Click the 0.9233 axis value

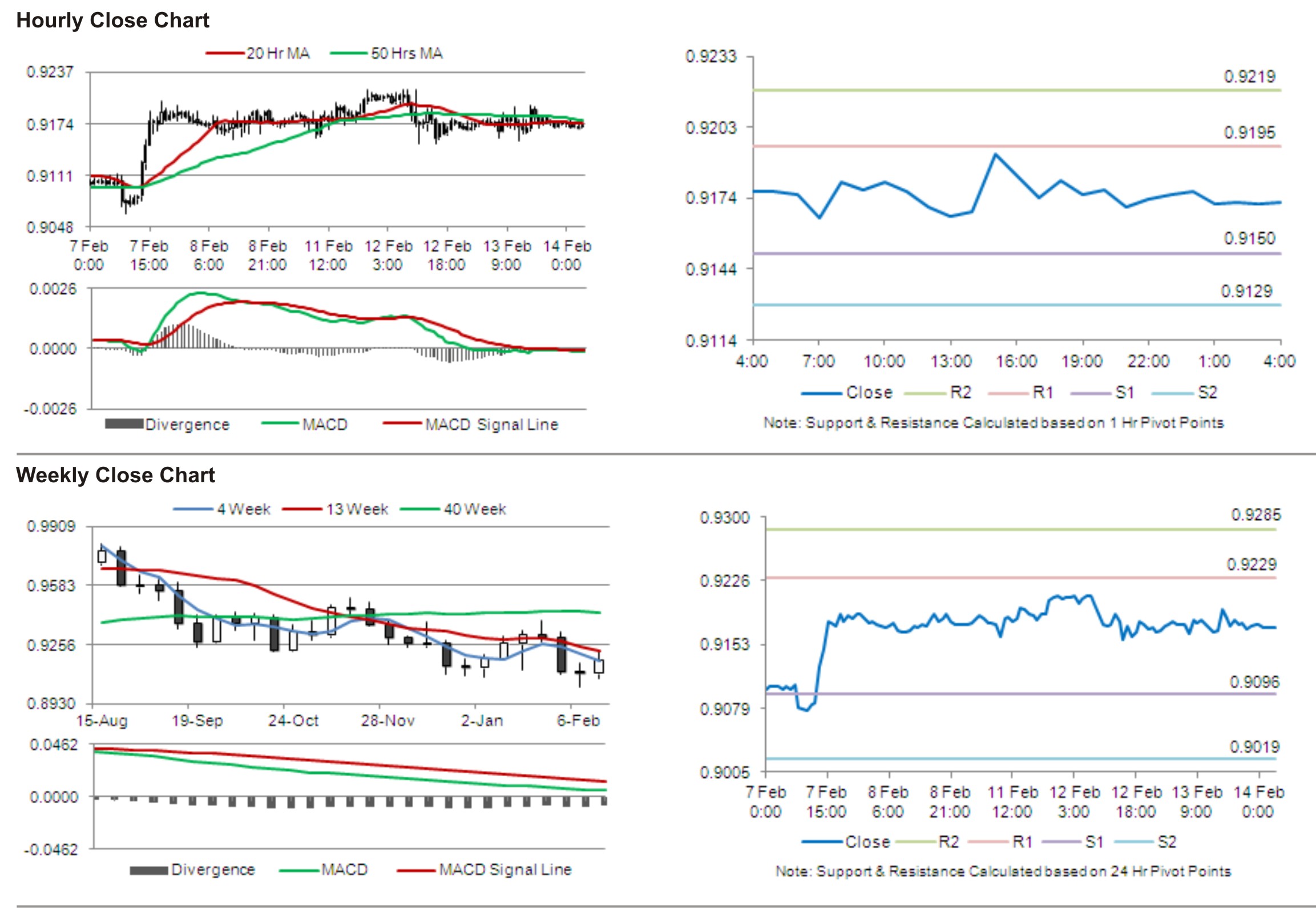(711, 57)
